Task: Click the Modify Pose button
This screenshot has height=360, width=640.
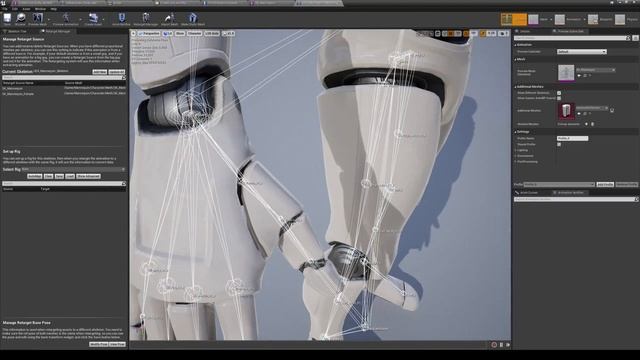Action: point(98,344)
